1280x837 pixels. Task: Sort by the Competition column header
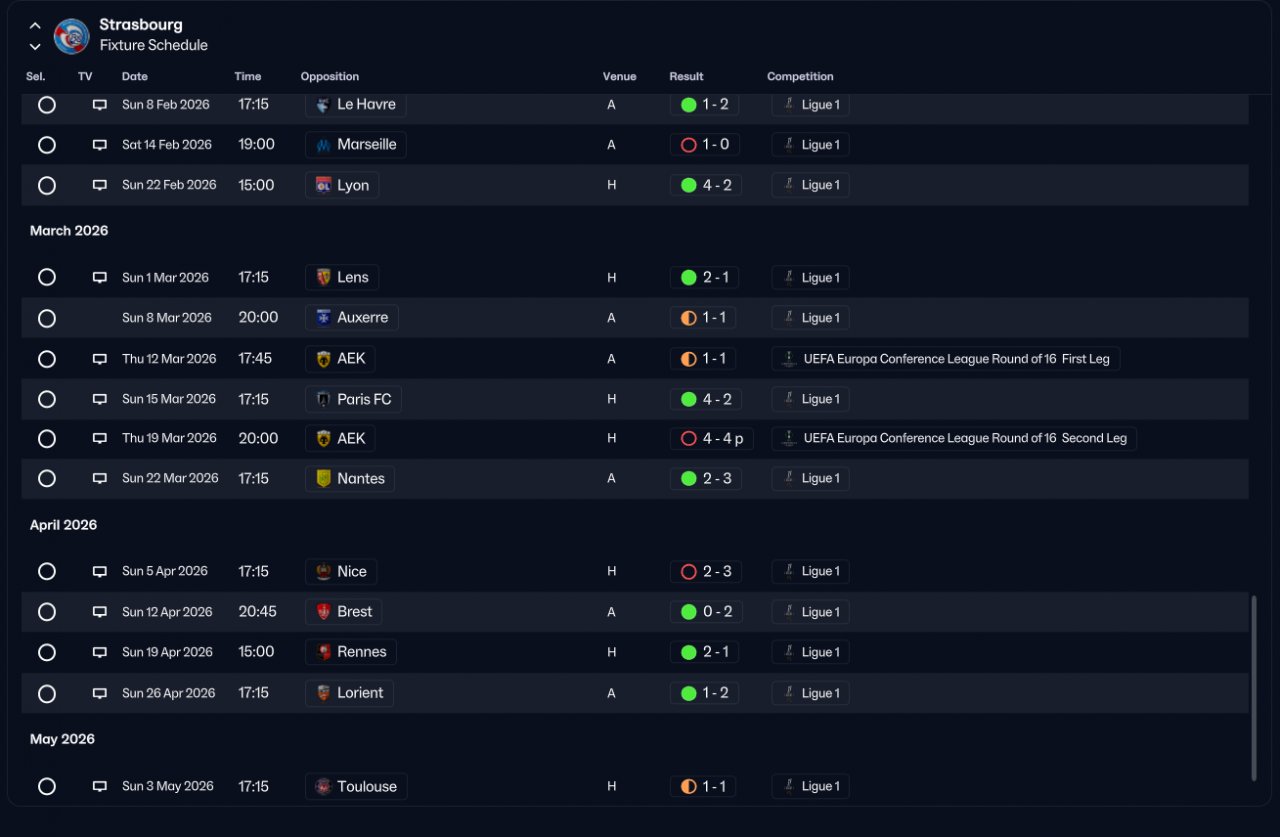(800, 77)
